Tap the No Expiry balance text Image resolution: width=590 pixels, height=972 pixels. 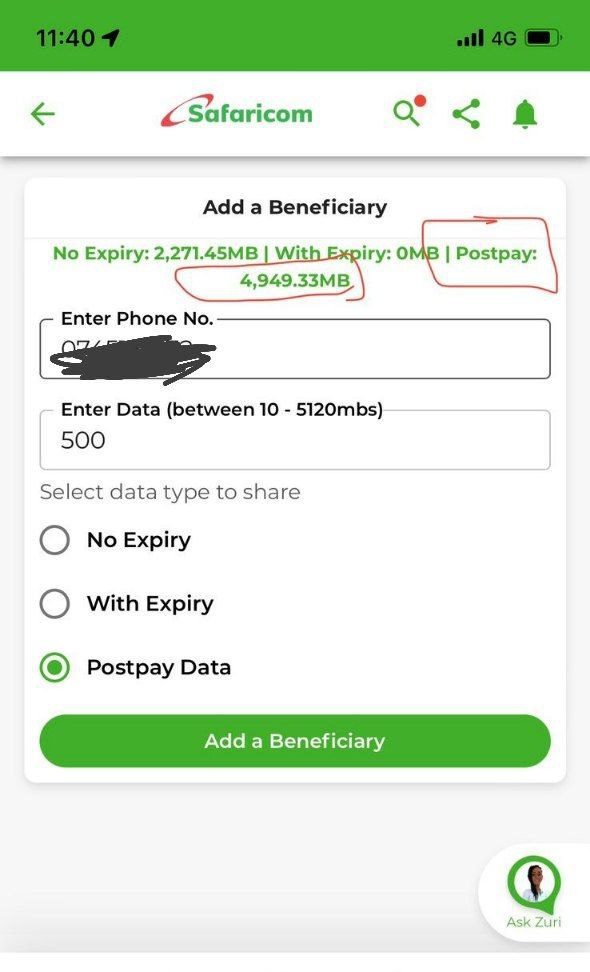155,254
